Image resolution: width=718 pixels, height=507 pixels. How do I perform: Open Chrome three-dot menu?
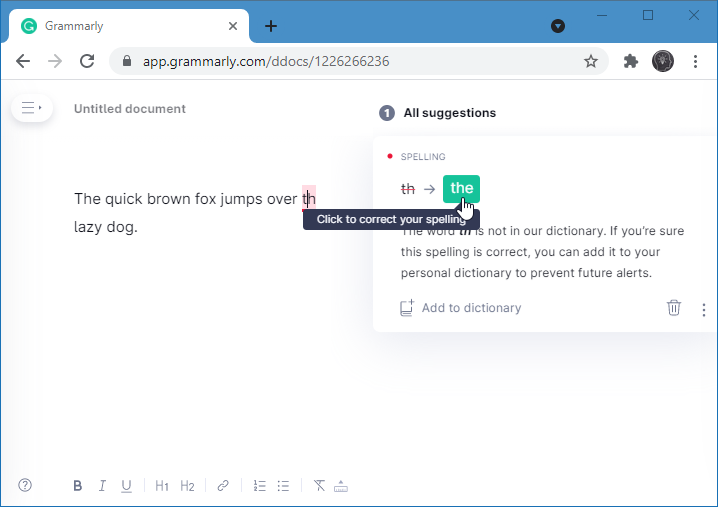tap(695, 61)
